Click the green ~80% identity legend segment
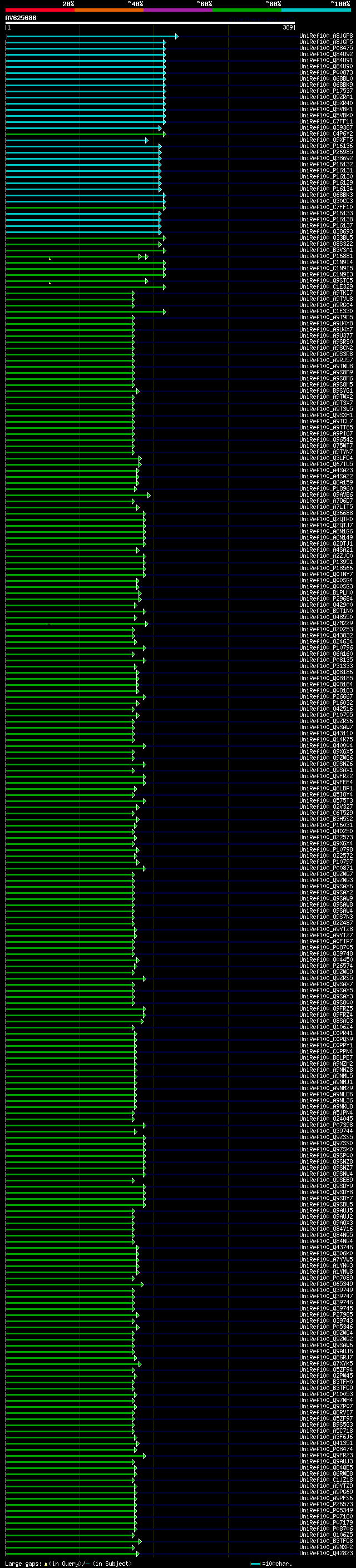356x1568 pixels. coord(247,10)
